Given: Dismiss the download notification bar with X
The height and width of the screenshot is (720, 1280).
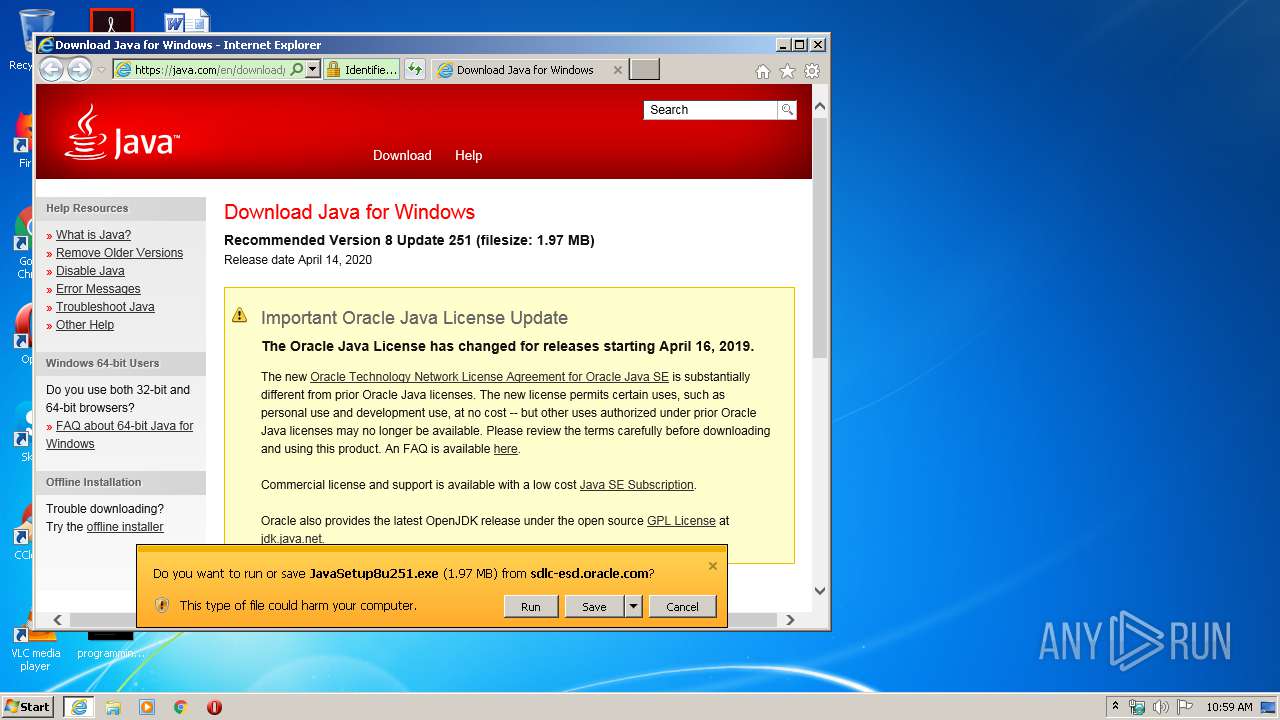Looking at the screenshot, I should pos(713,566).
